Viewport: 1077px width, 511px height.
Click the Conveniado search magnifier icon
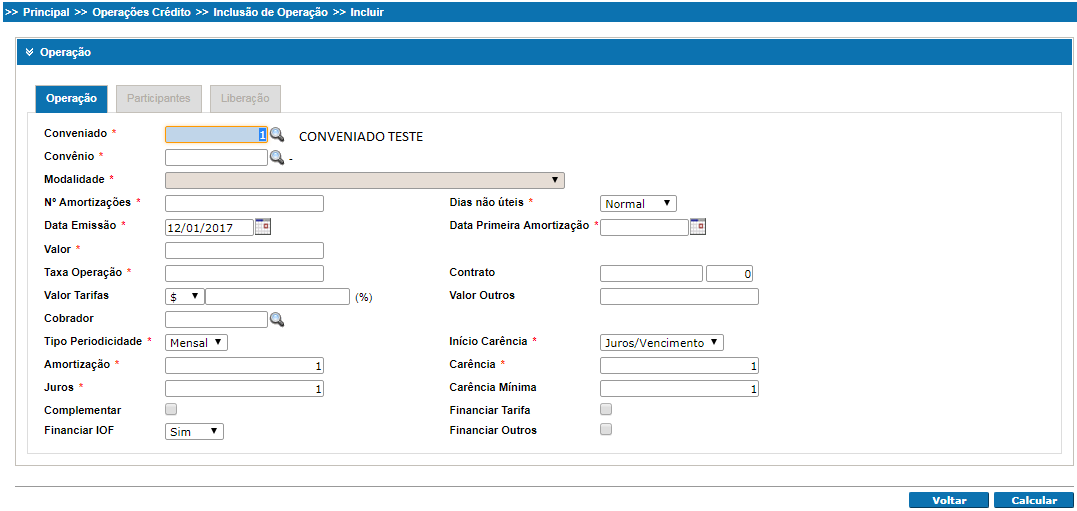pos(277,135)
